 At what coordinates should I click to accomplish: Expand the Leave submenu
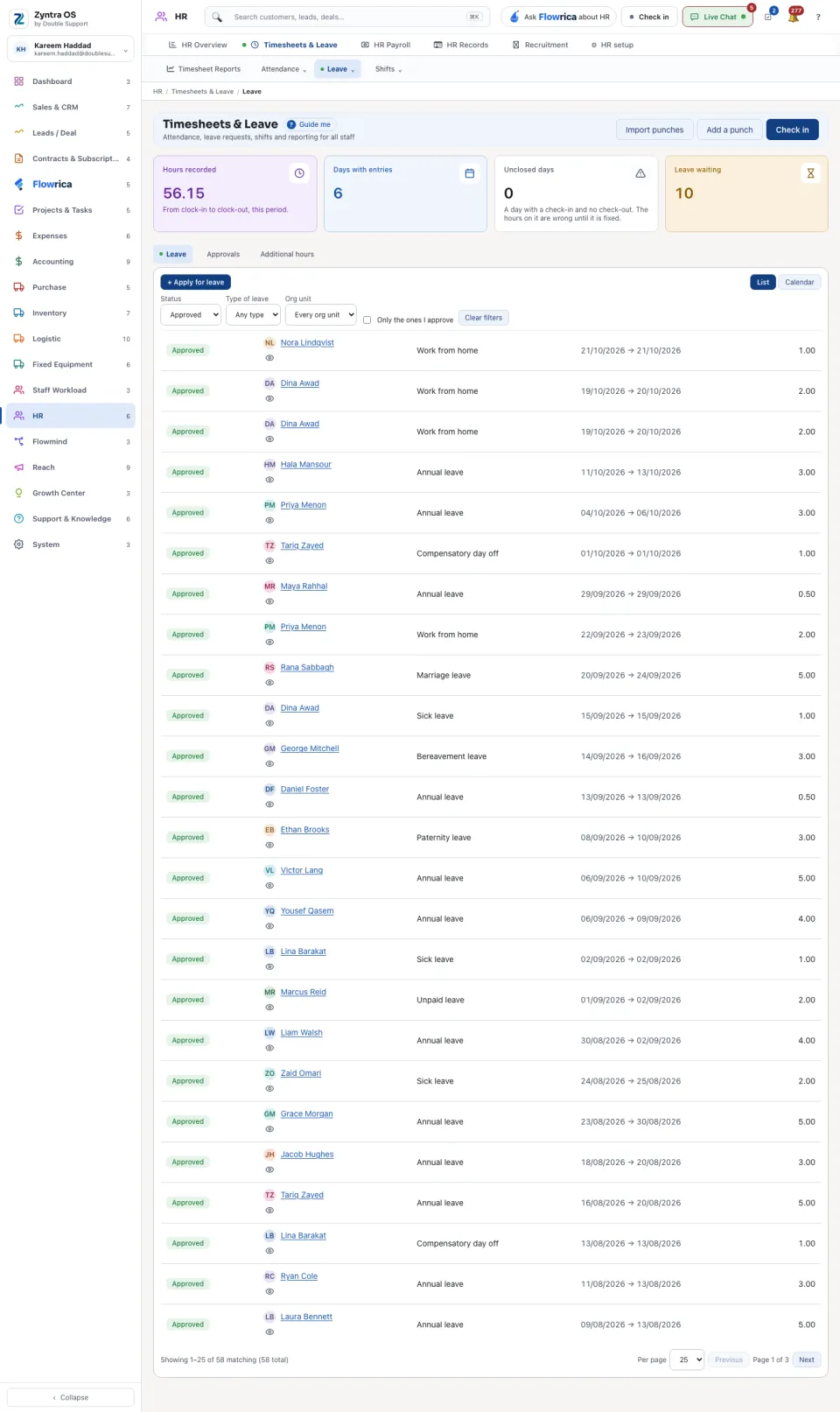coord(338,69)
